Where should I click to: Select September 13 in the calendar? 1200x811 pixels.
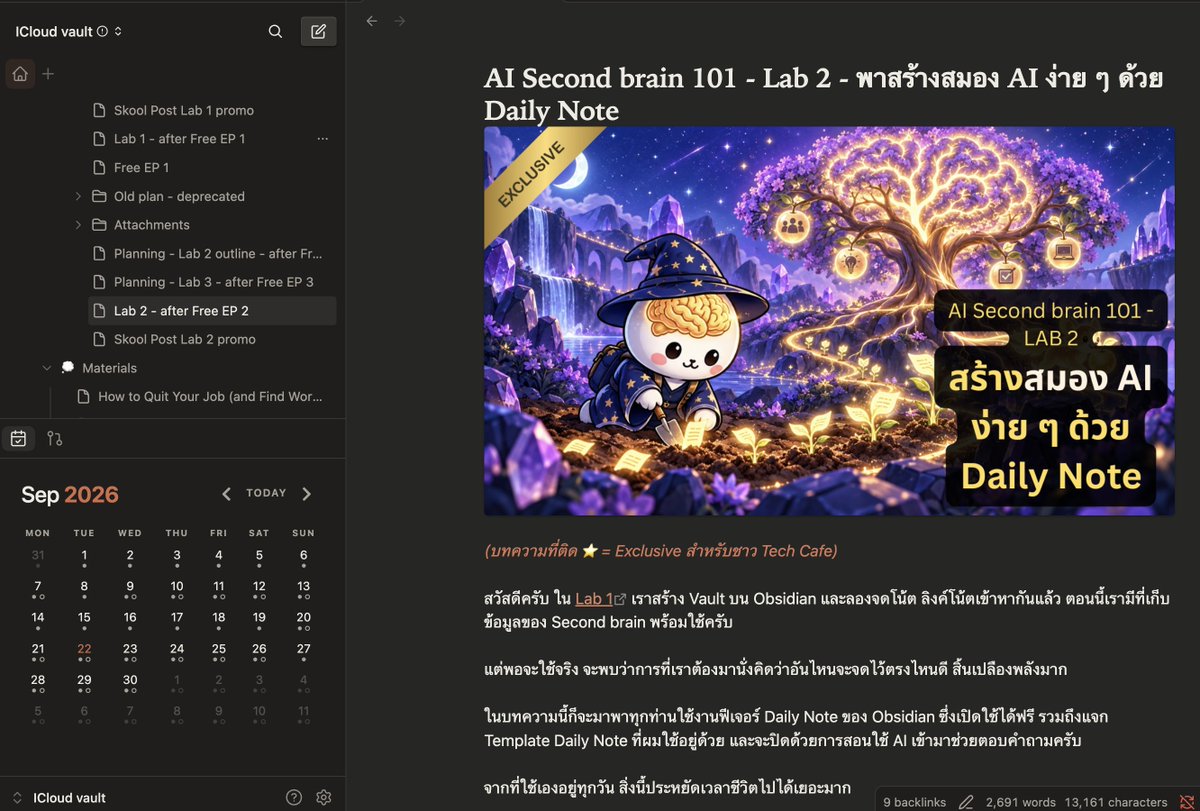(303, 589)
